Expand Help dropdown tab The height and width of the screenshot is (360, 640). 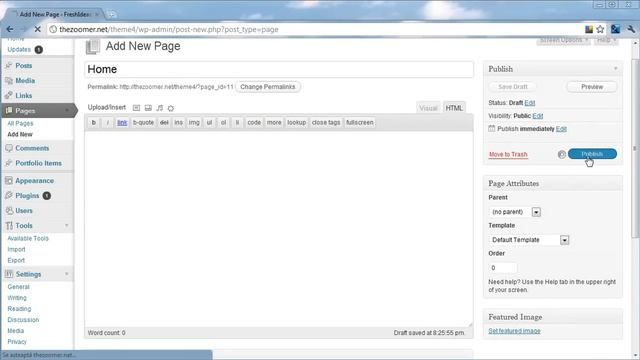(606, 40)
